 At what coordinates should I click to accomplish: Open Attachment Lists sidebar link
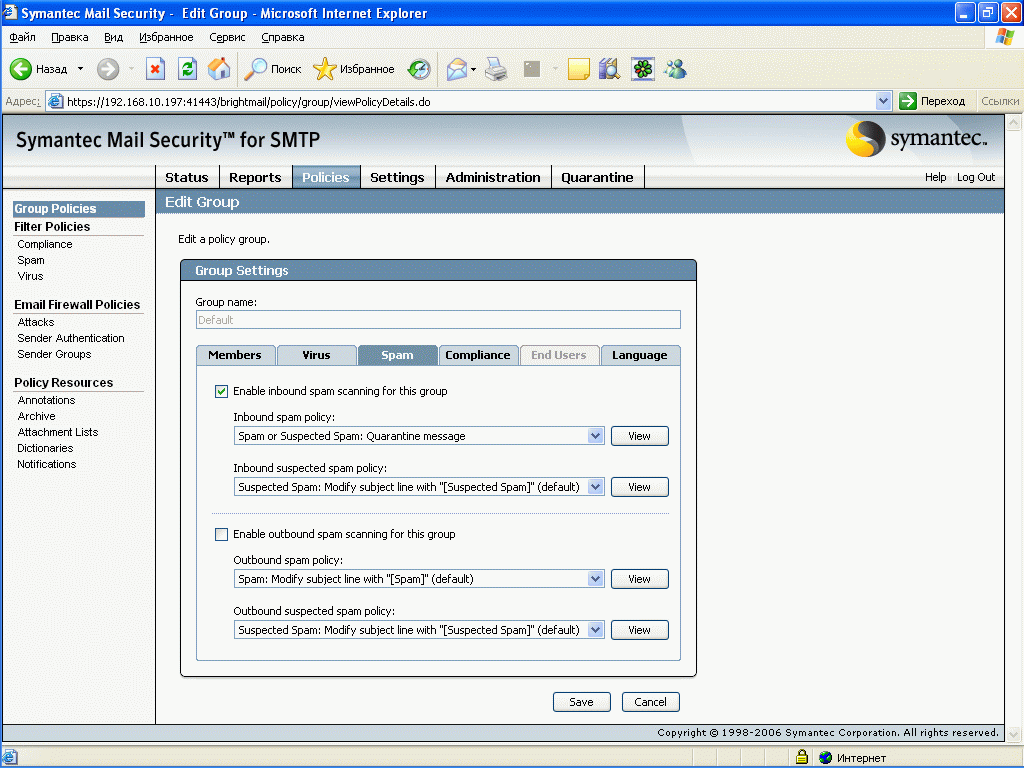point(57,432)
